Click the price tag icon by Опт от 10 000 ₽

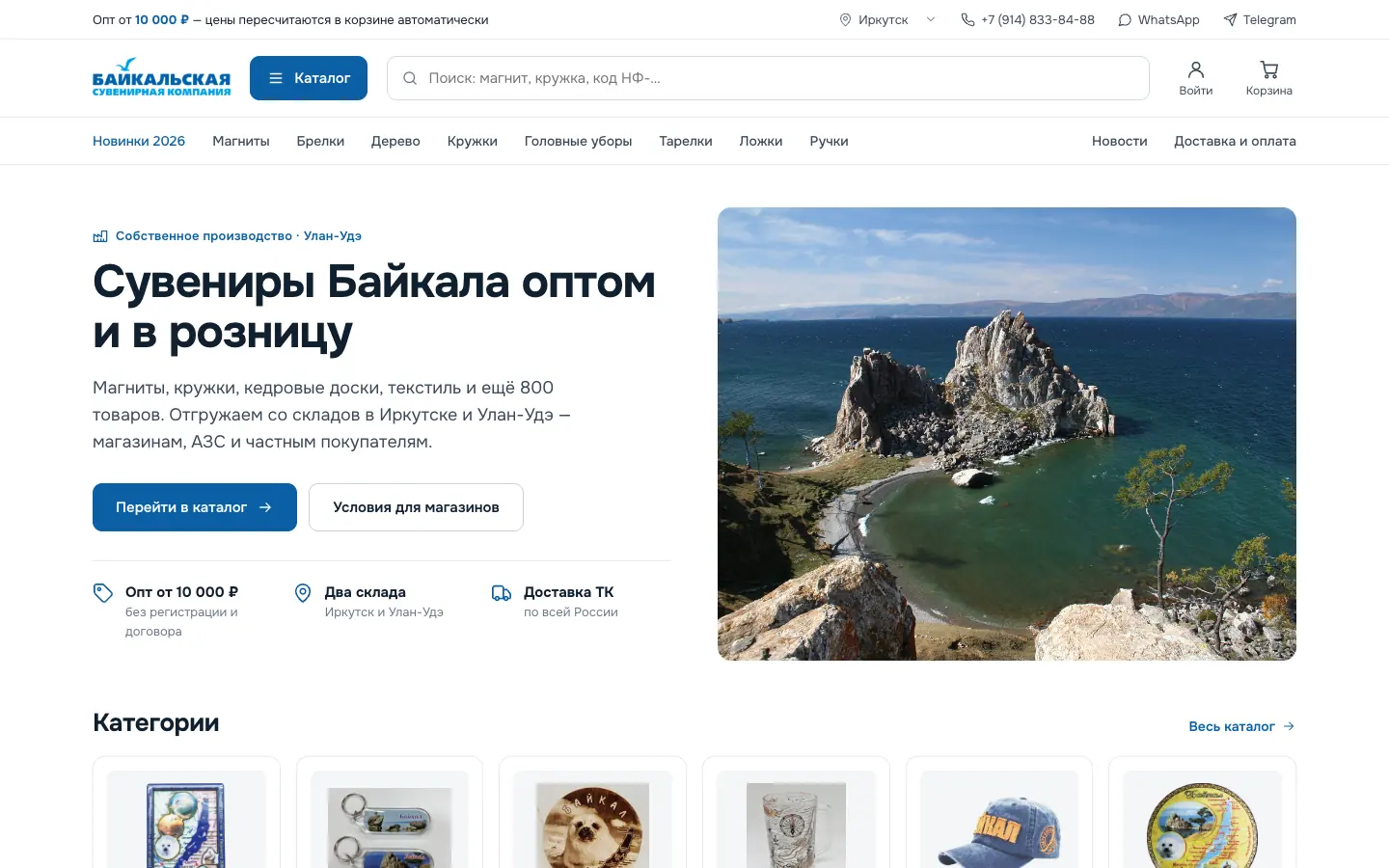pyautogui.click(x=103, y=593)
